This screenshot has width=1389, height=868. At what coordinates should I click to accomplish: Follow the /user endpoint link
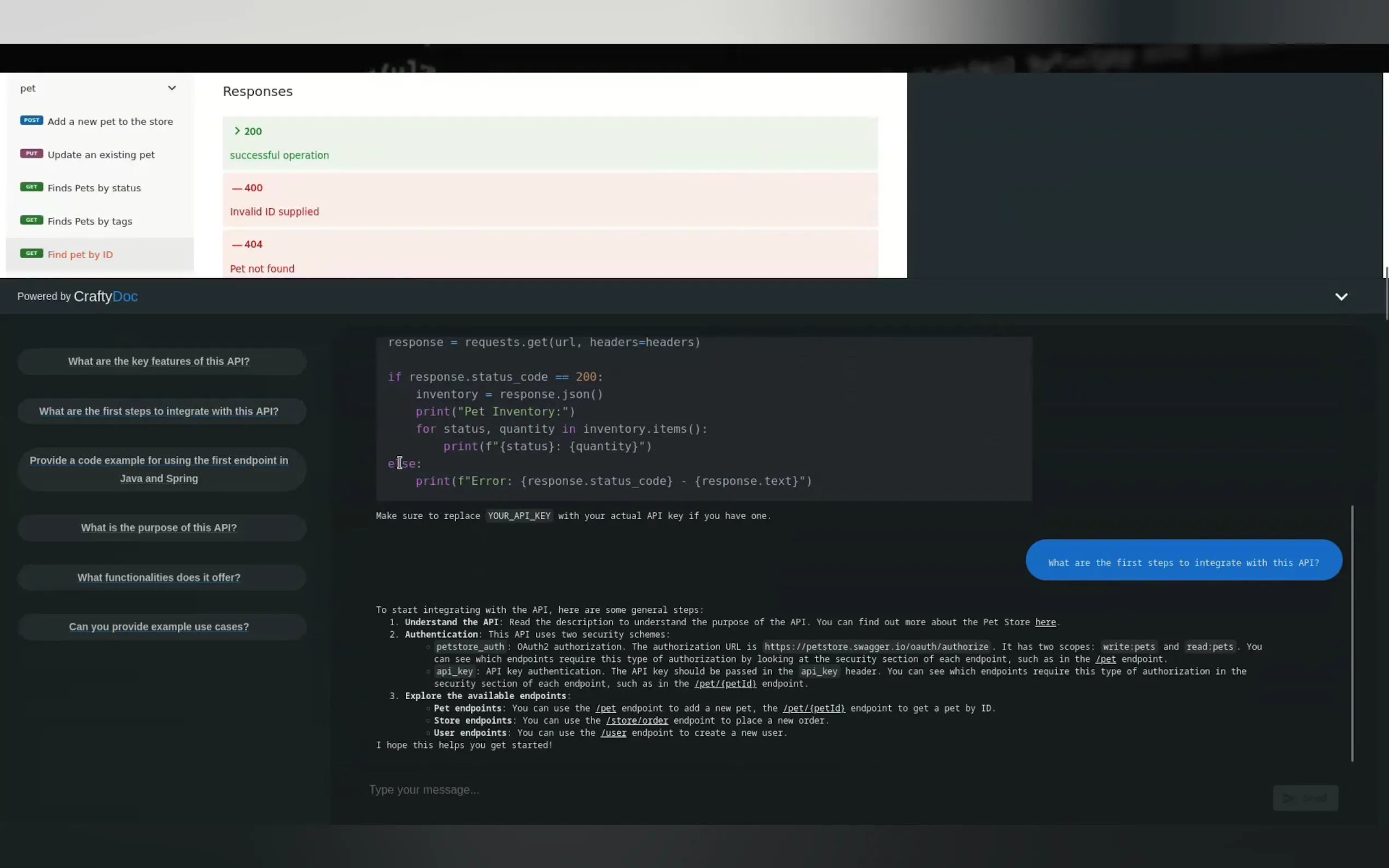coord(613,733)
